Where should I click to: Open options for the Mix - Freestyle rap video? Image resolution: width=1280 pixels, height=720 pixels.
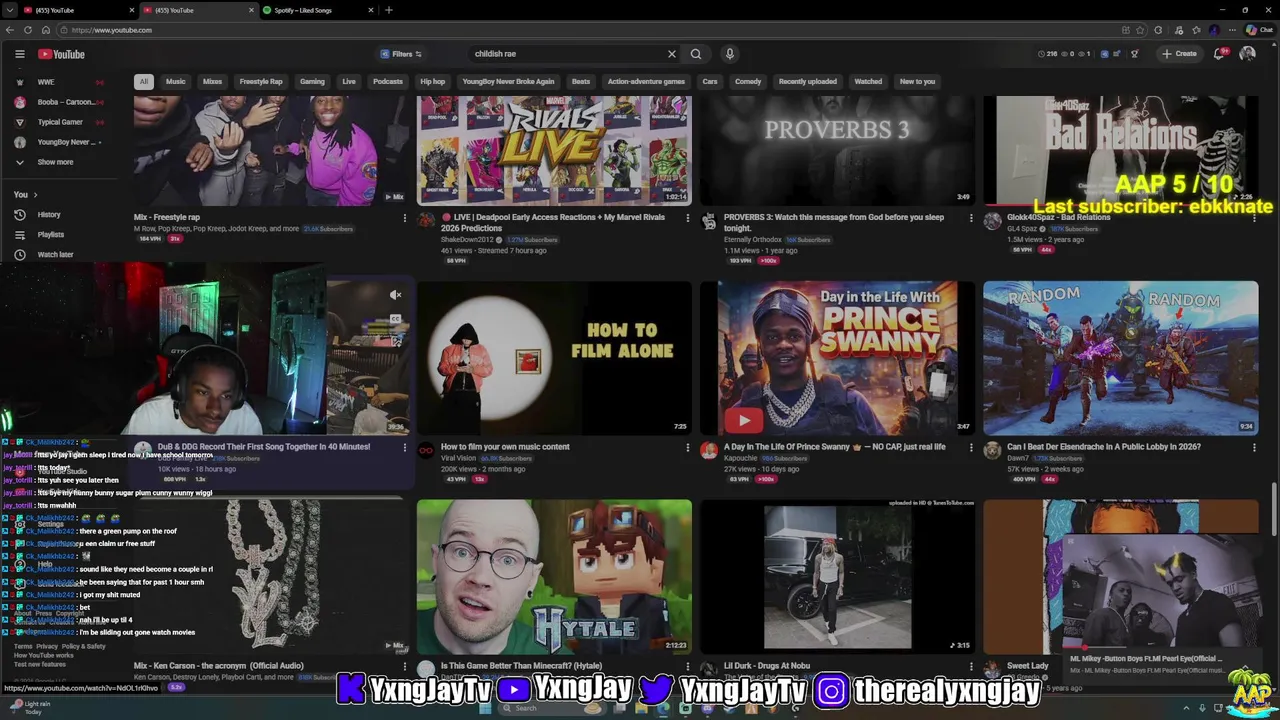tap(405, 218)
